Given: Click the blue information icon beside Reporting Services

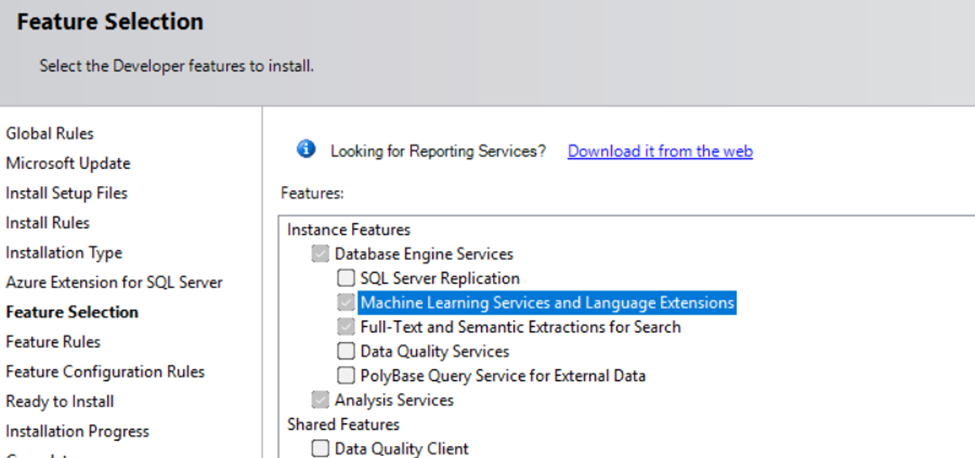Looking at the screenshot, I should pos(306,150).
